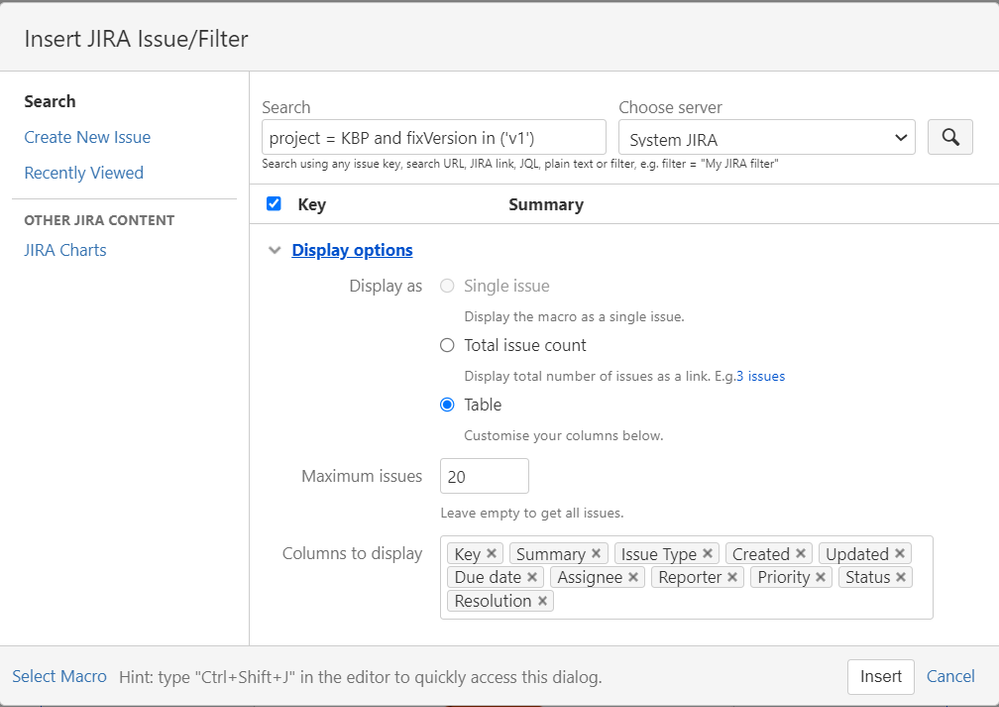Remove the Due date column tag
The width and height of the screenshot is (999, 707).
pos(532,577)
